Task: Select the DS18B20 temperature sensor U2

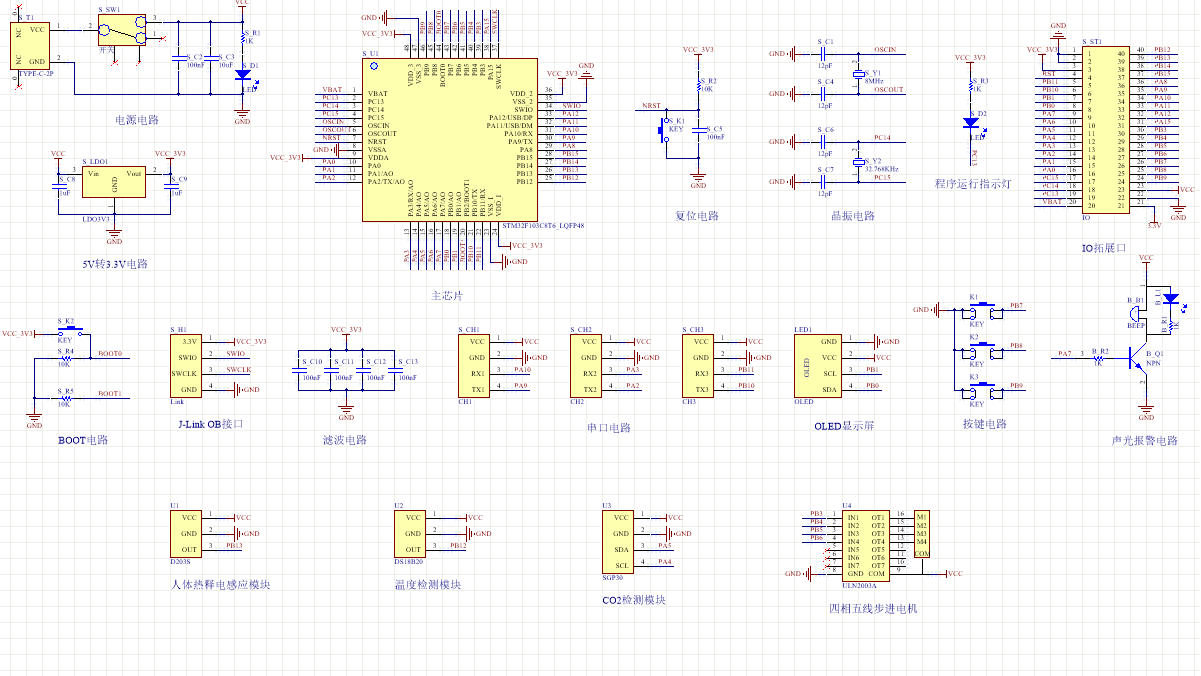Action: (x=409, y=533)
